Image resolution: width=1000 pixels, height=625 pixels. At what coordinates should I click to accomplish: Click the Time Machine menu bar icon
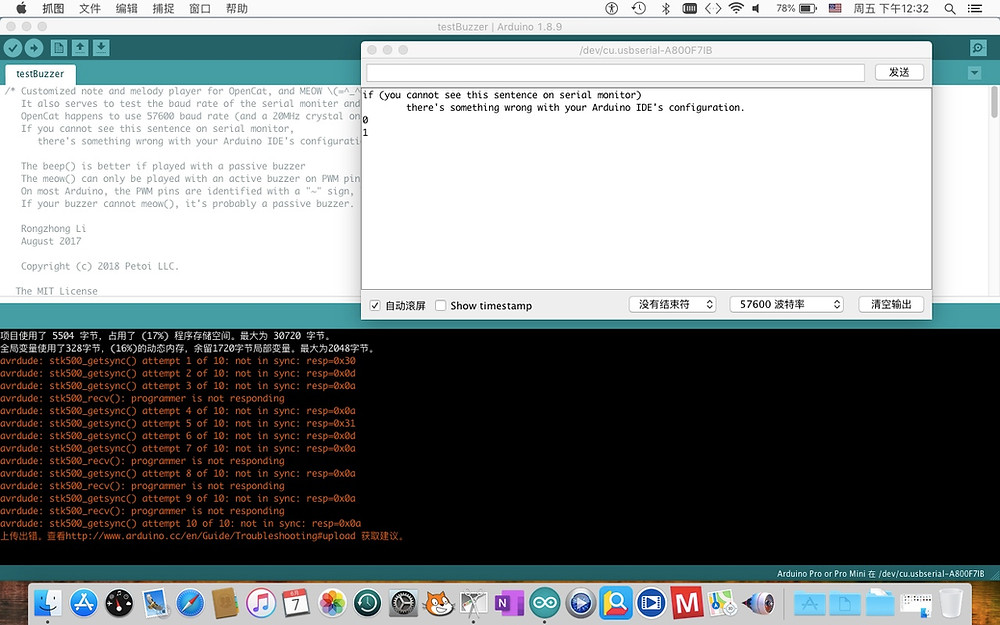(638, 8)
